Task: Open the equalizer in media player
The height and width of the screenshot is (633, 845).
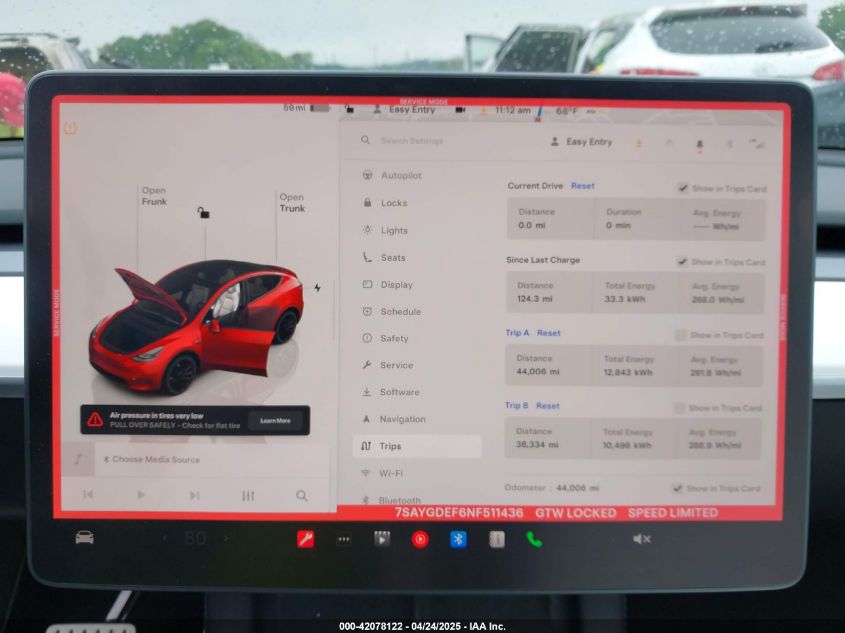Action: (x=248, y=495)
